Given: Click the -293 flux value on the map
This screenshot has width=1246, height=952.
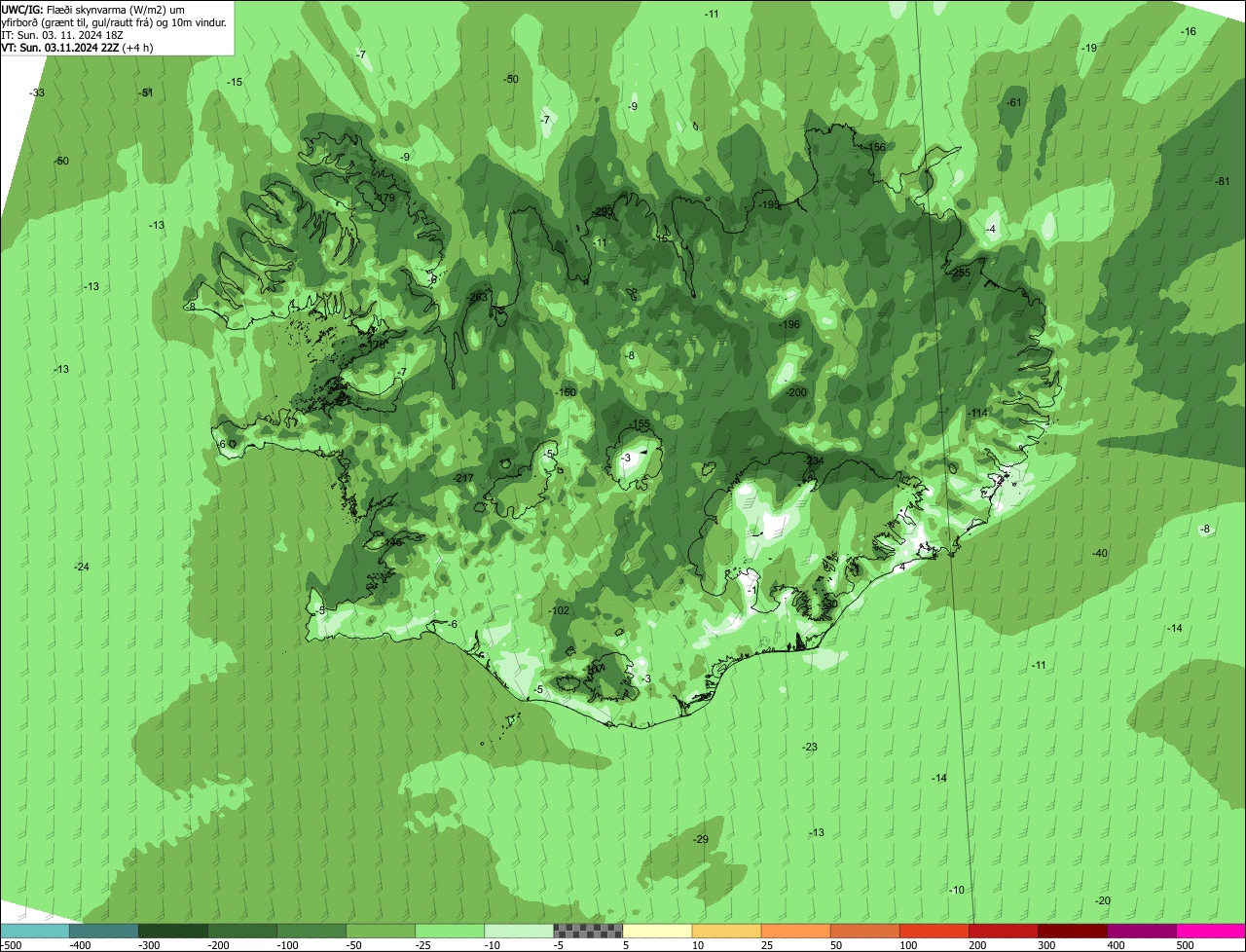Looking at the screenshot, I should 603,212.
